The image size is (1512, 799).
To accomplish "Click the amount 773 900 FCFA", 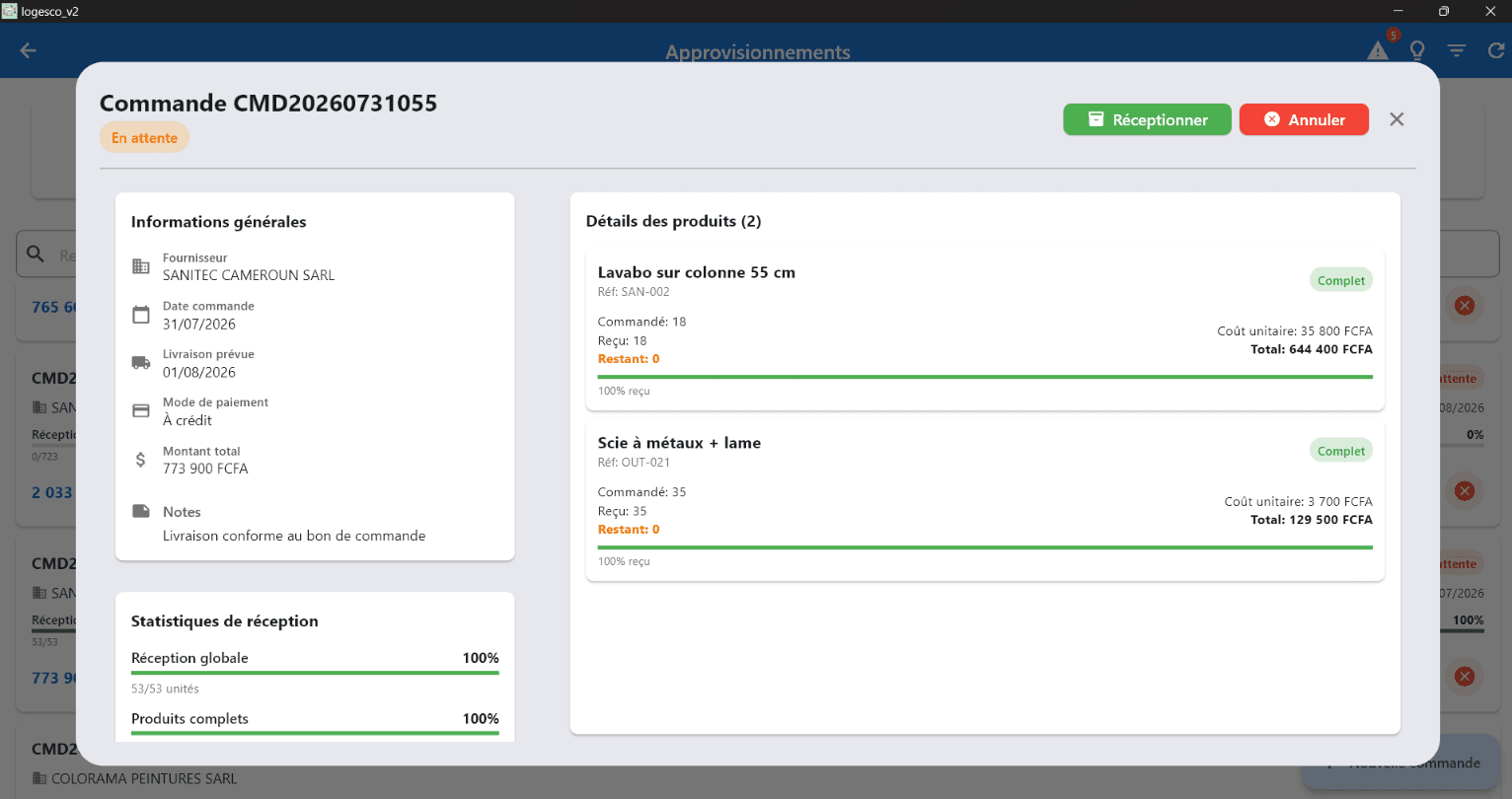I will (x=205, y=469).
